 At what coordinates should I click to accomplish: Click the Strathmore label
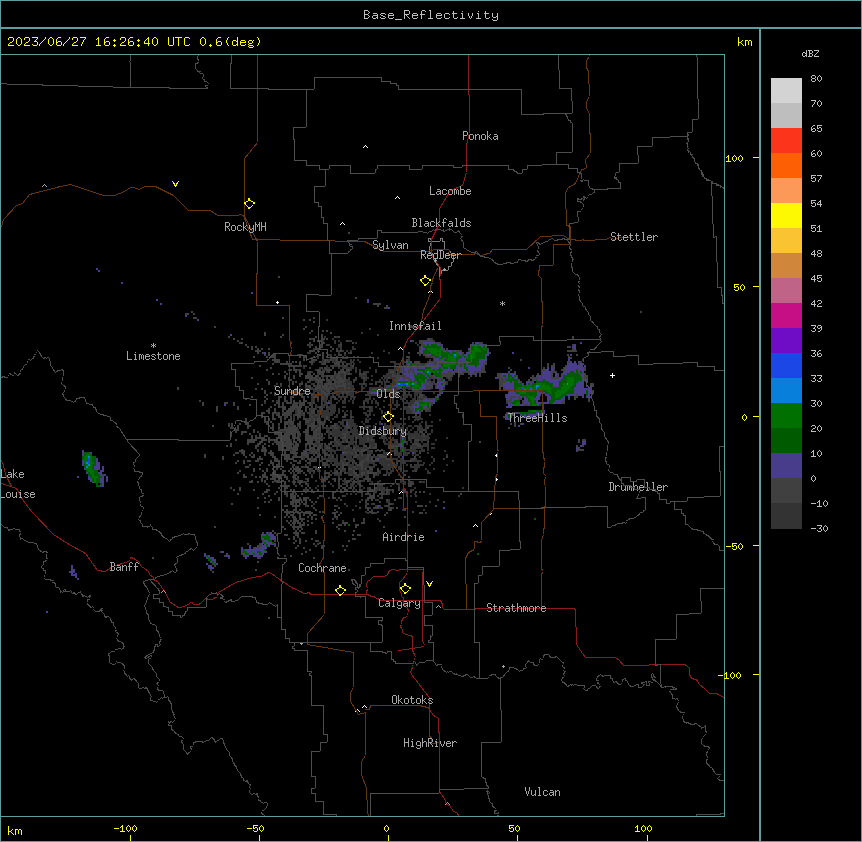click(516, 608)
